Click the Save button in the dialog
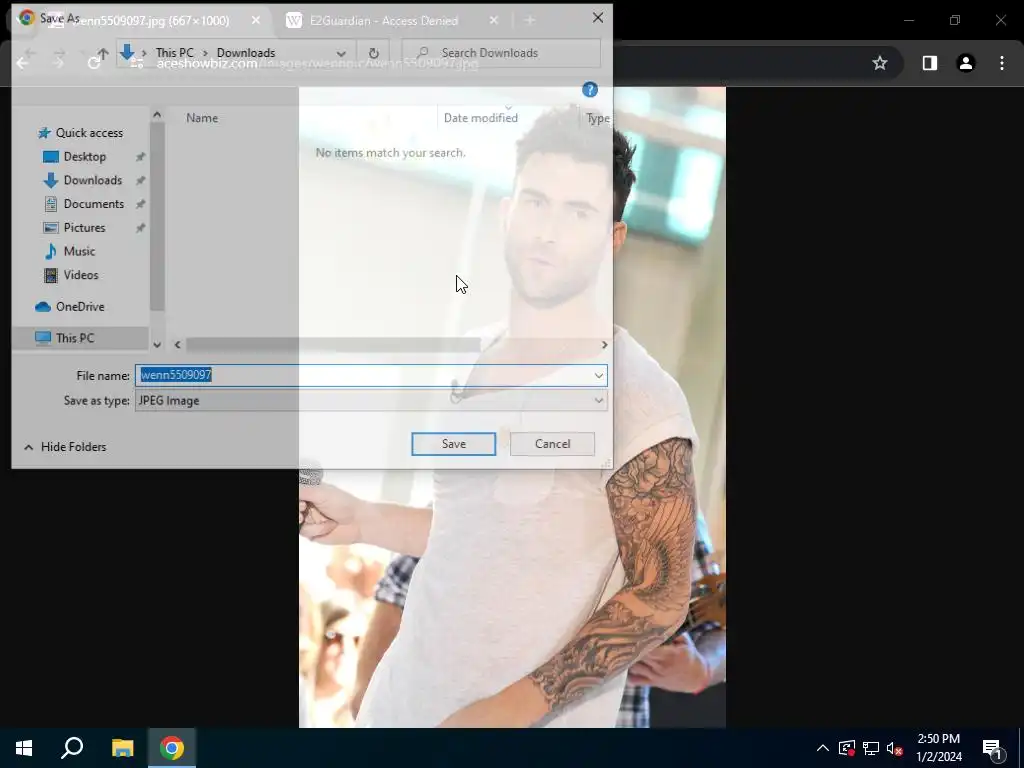1024x768 pixels. pos(453,444)
